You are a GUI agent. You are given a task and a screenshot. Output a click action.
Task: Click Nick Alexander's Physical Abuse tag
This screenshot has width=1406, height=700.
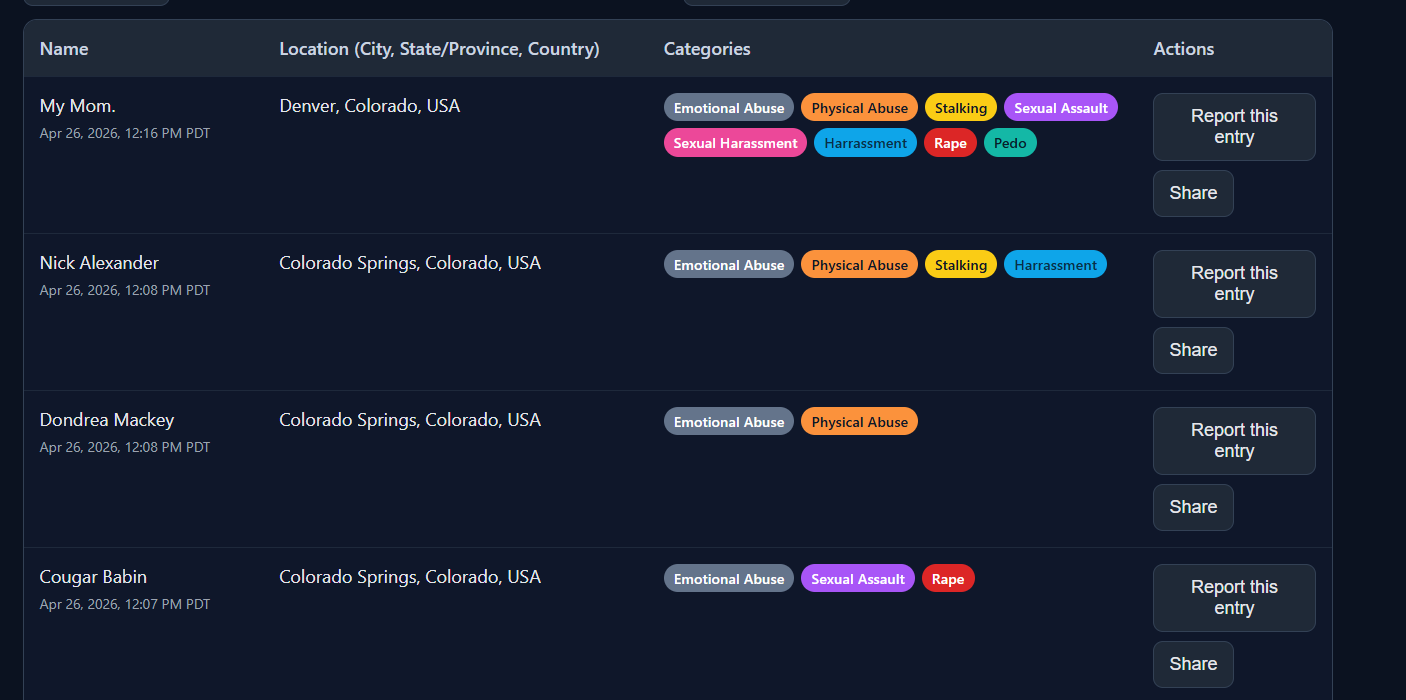859,265
